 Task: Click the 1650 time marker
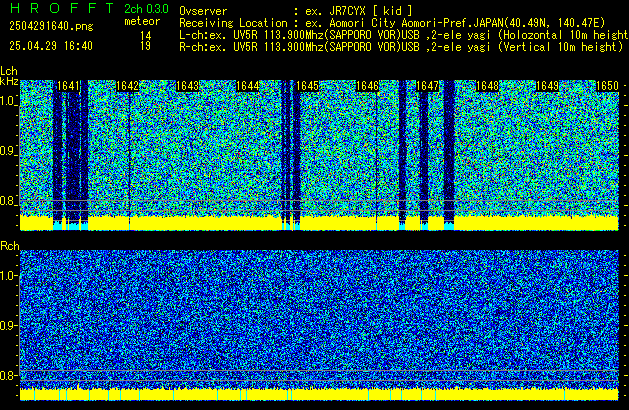point(607,86)
